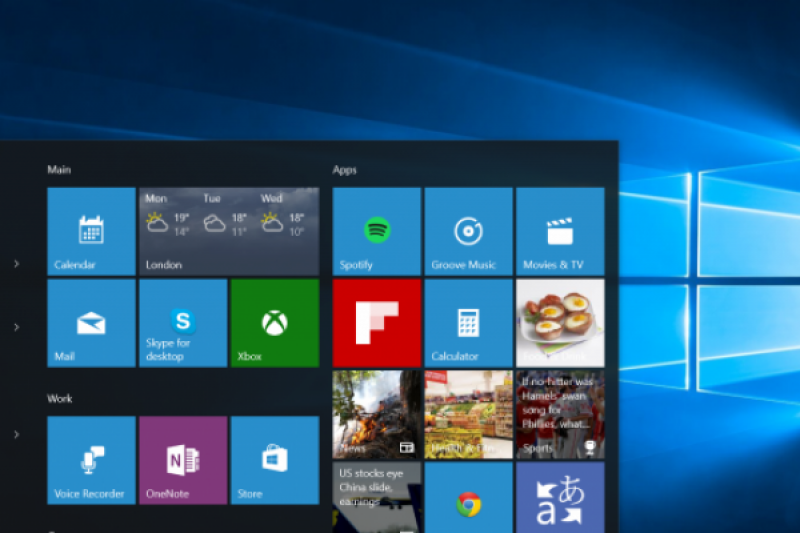Viewport: 800px width, 533px height.
Task: Open the Sports live tile
Action: (560, 415)
